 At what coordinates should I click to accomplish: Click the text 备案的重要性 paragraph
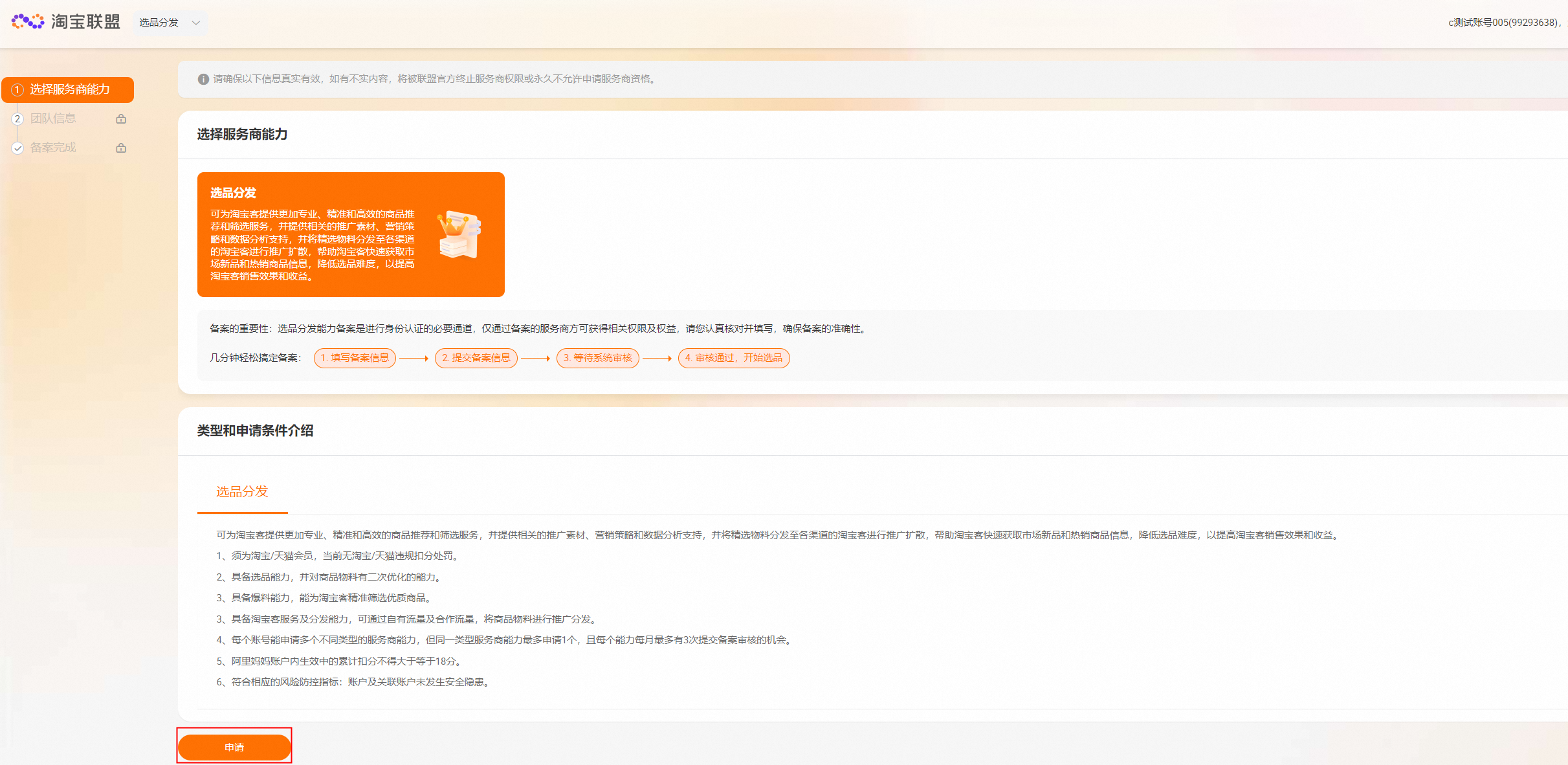[538, 329]
